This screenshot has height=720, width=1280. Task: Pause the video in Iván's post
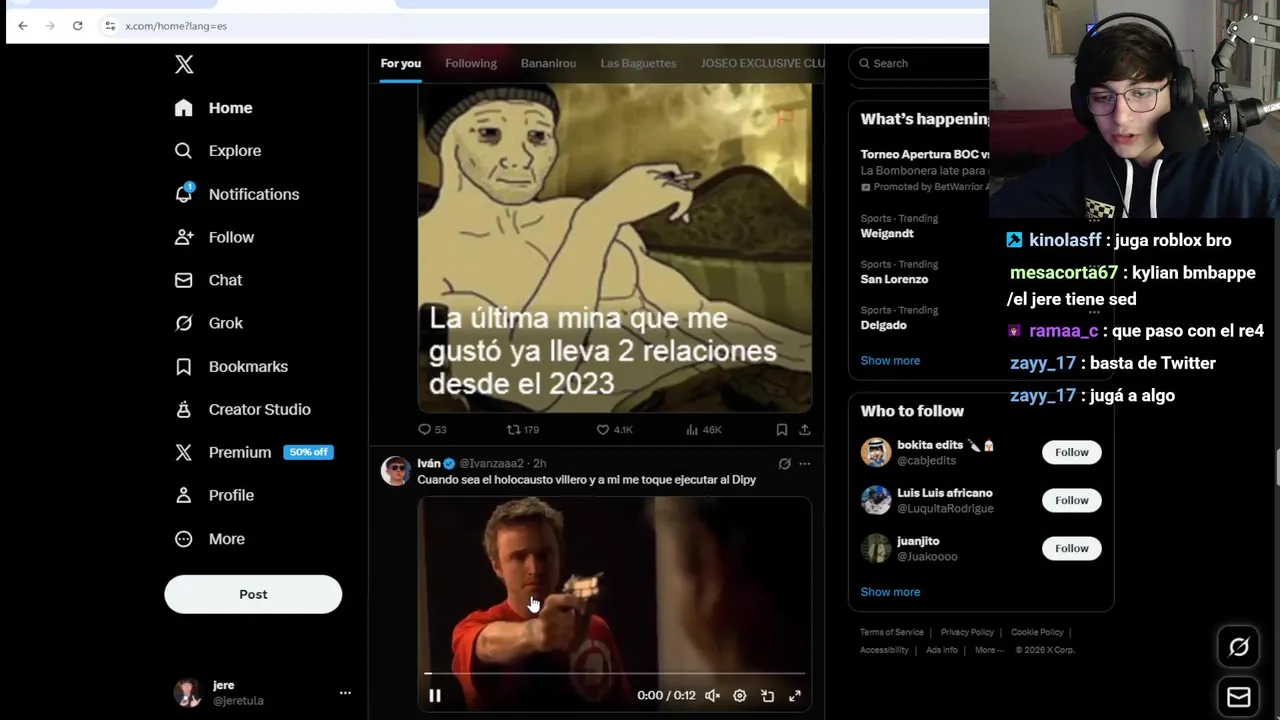click(435, 695)
